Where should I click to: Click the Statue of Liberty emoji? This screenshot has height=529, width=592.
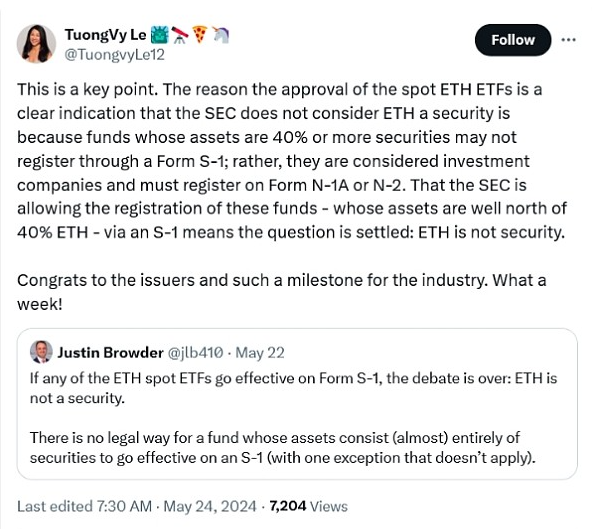[x=159, y=35]
